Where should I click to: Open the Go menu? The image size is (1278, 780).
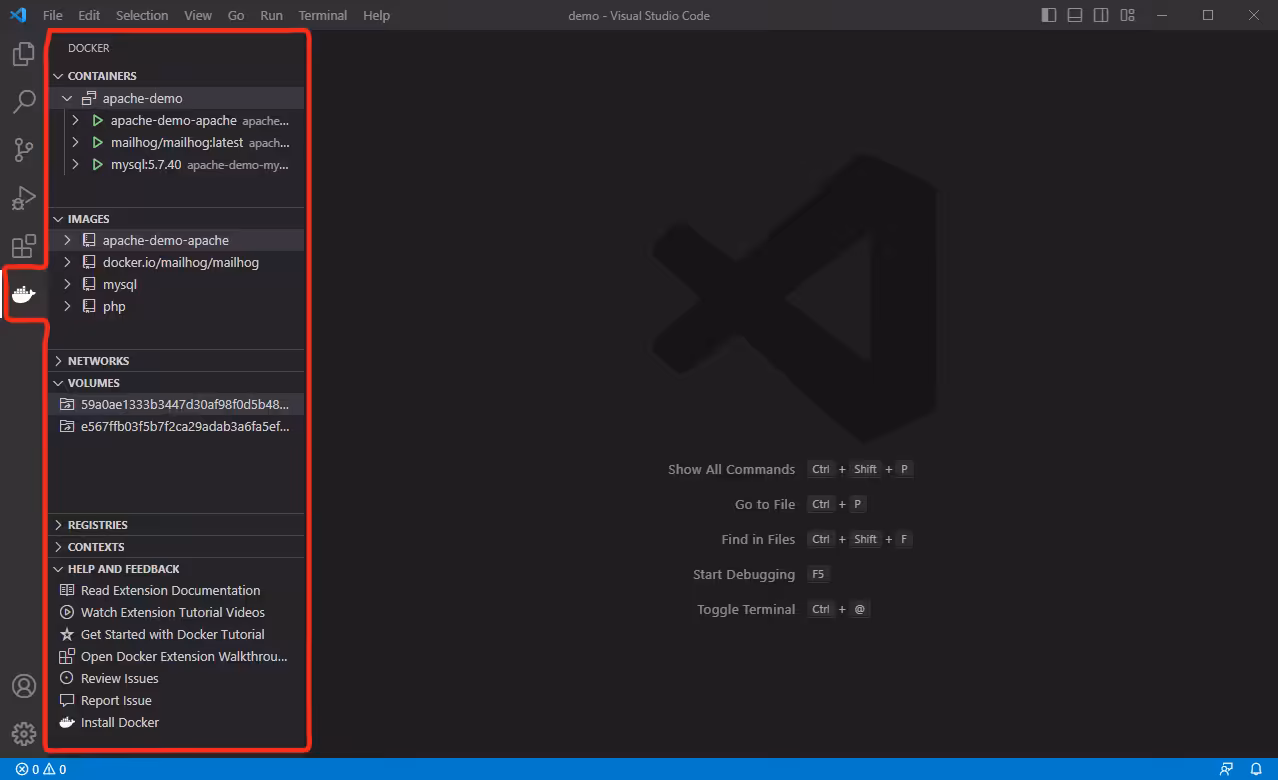[236, 15]
